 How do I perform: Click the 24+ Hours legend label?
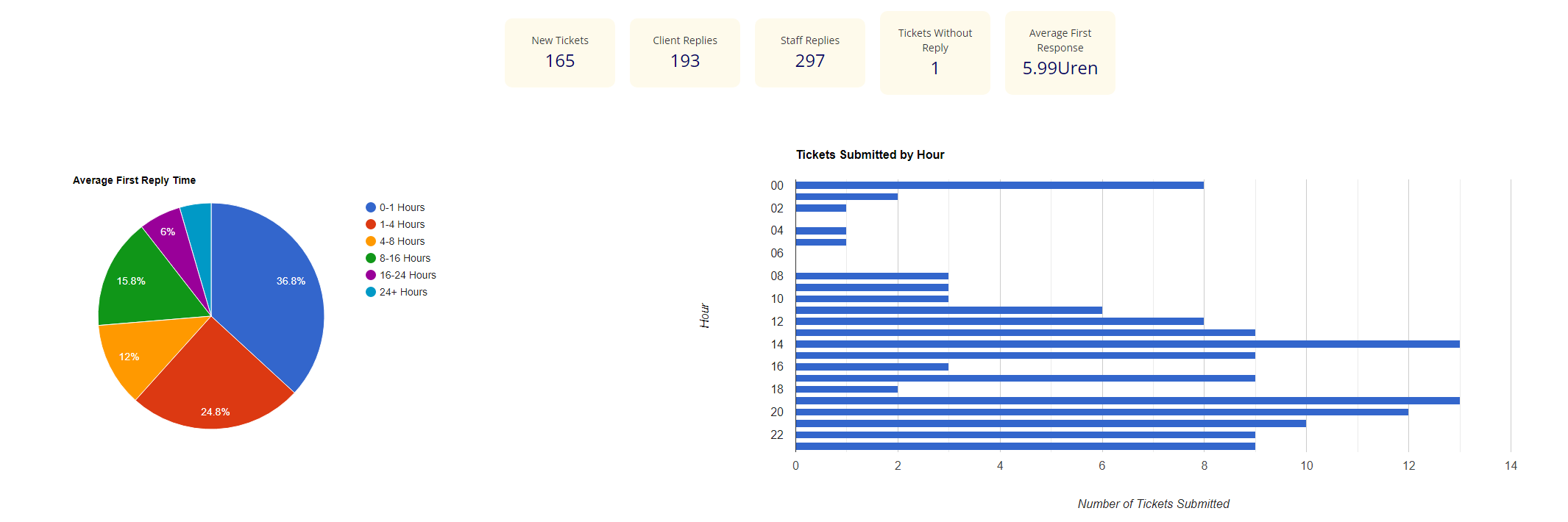coord(403,292)
